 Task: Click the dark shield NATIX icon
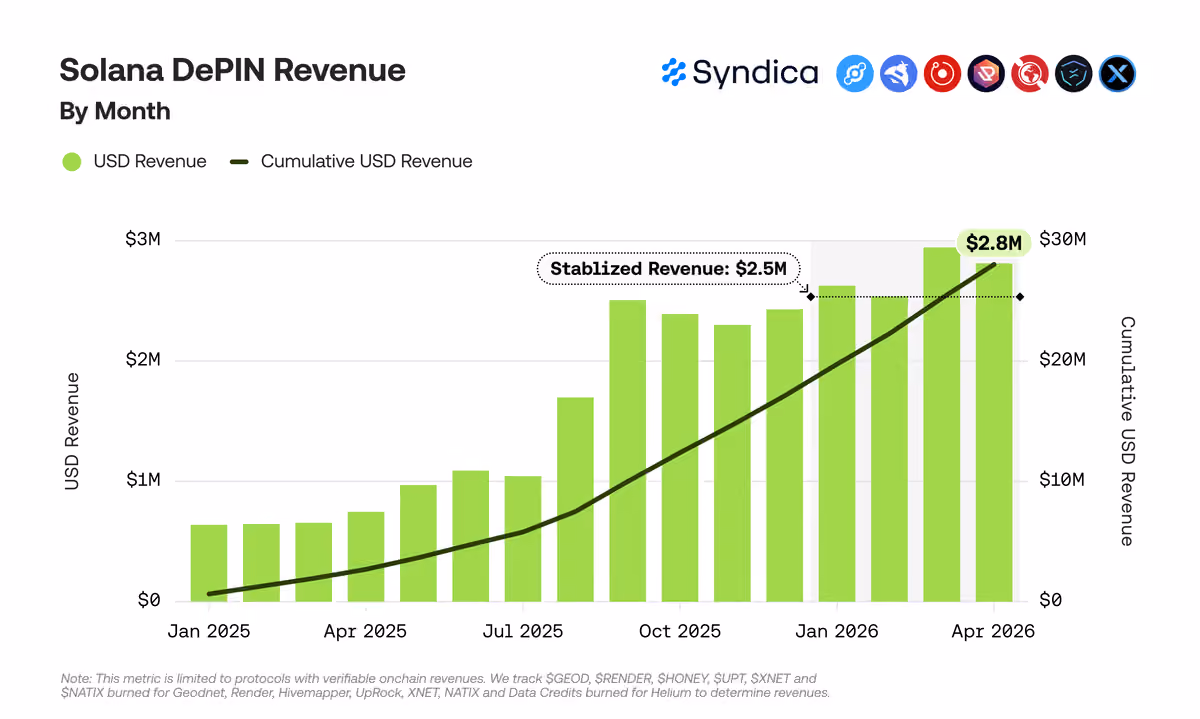(1074, 74)
